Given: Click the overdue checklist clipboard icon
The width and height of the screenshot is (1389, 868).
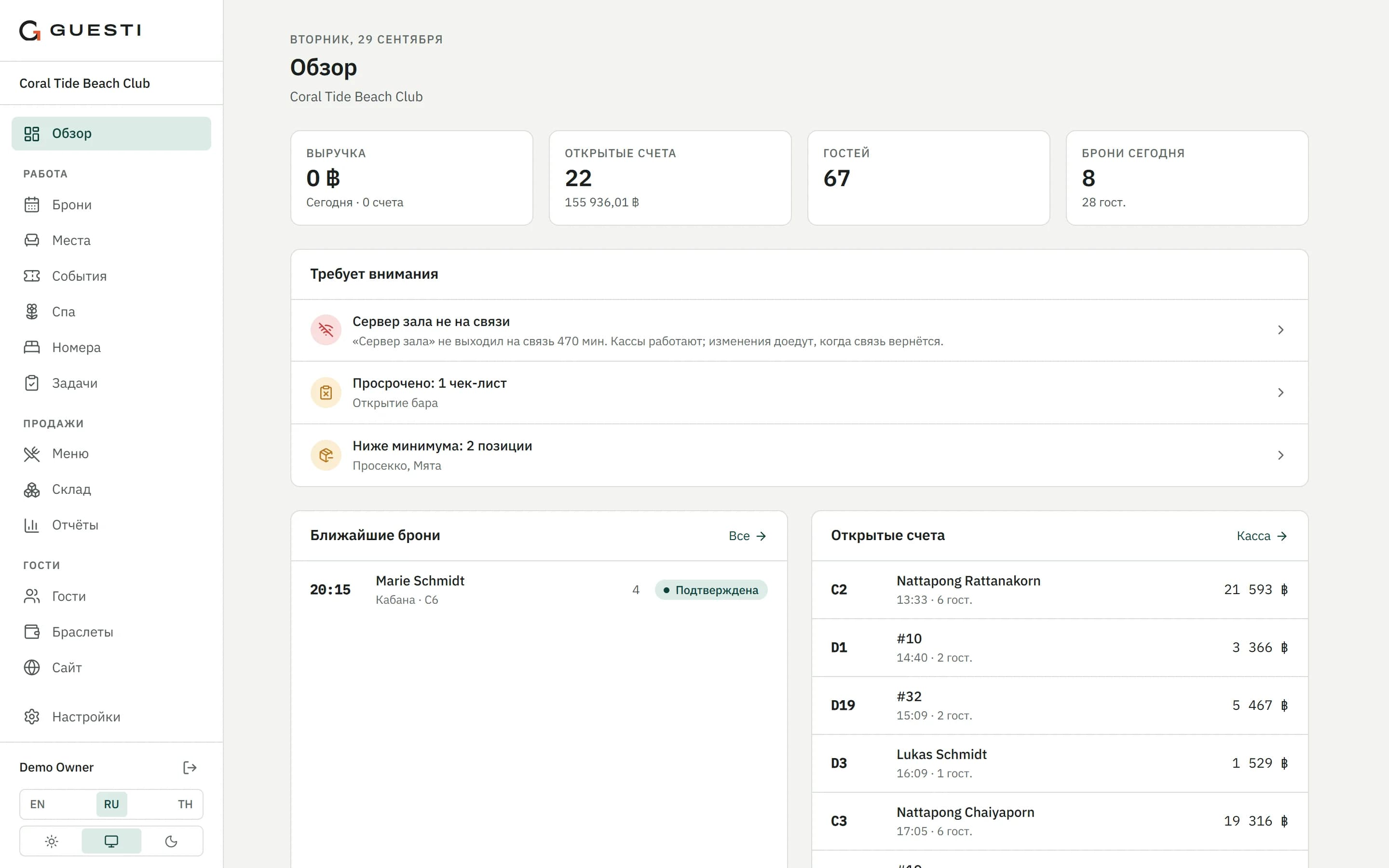Looking at the screenshot, I should (326, 393).
